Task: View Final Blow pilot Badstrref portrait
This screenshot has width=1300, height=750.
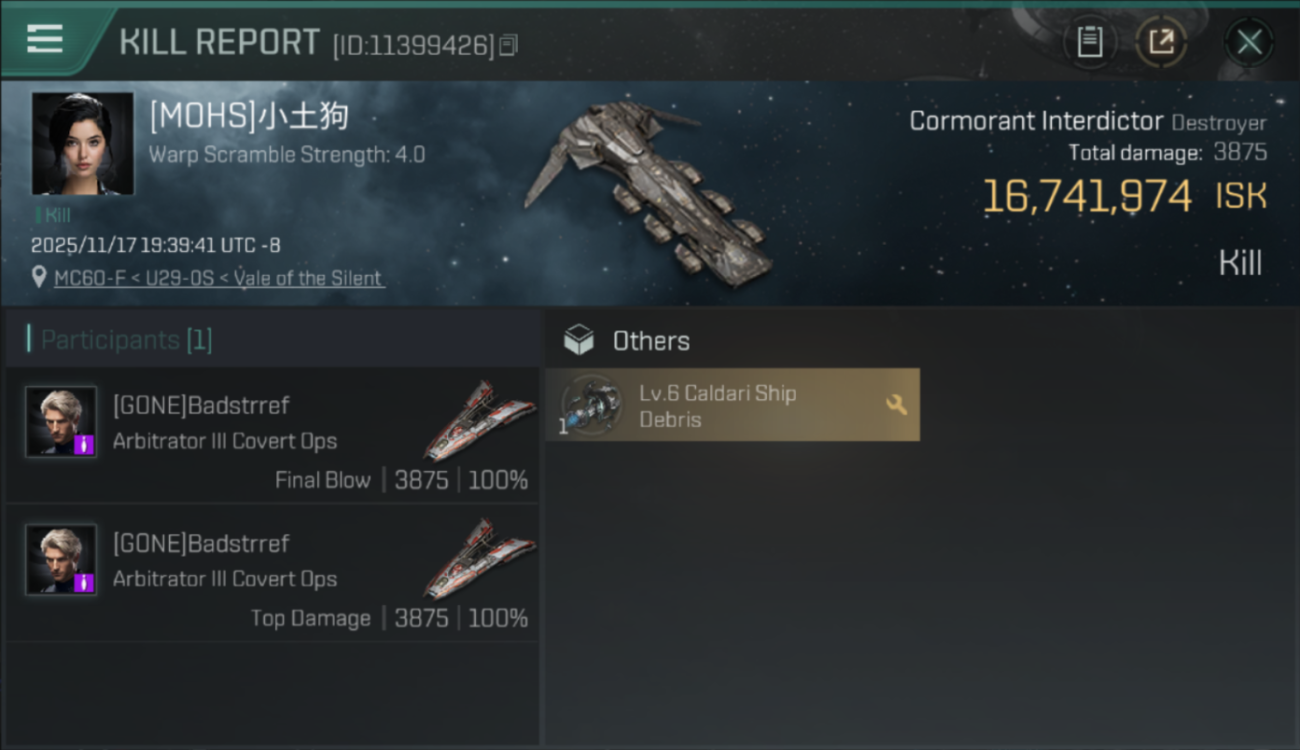Action: (x=61, y=421)
